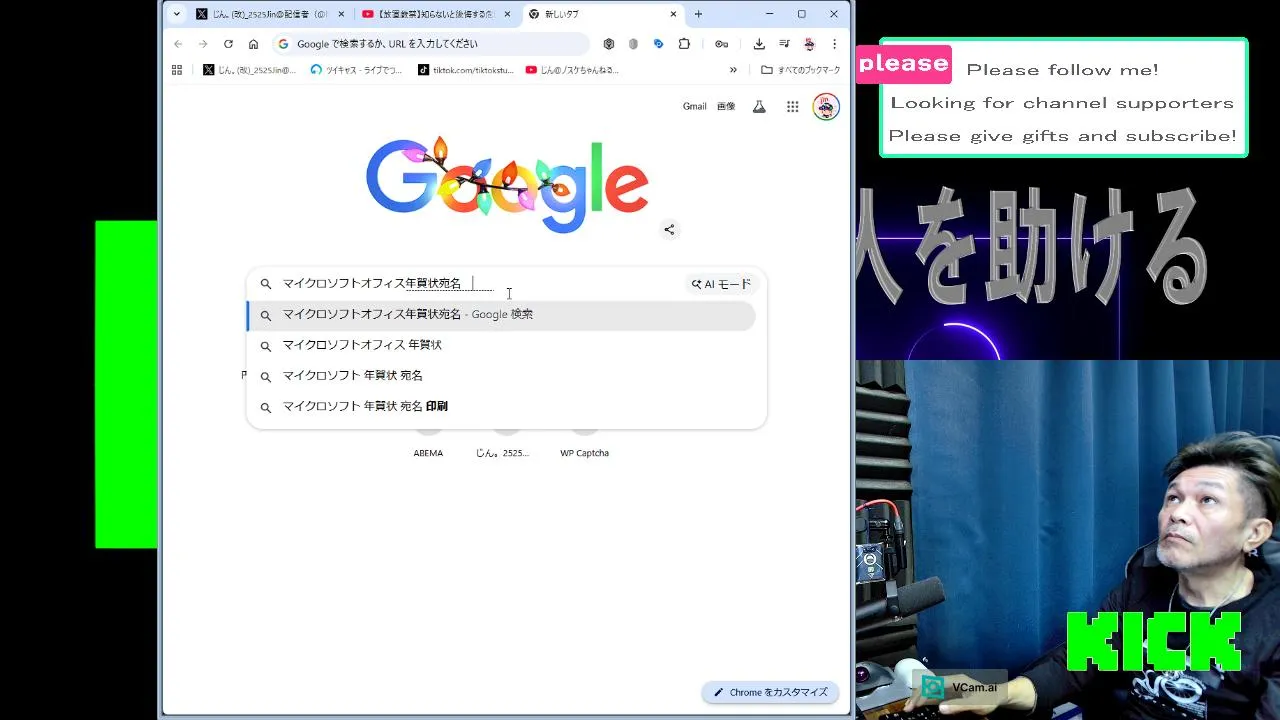This screenshot has height=720, width=1280.
Task: Select suggestion マイクロソフトオフィス年賀状宛名 - Google 検索
Action: [501, 314]
